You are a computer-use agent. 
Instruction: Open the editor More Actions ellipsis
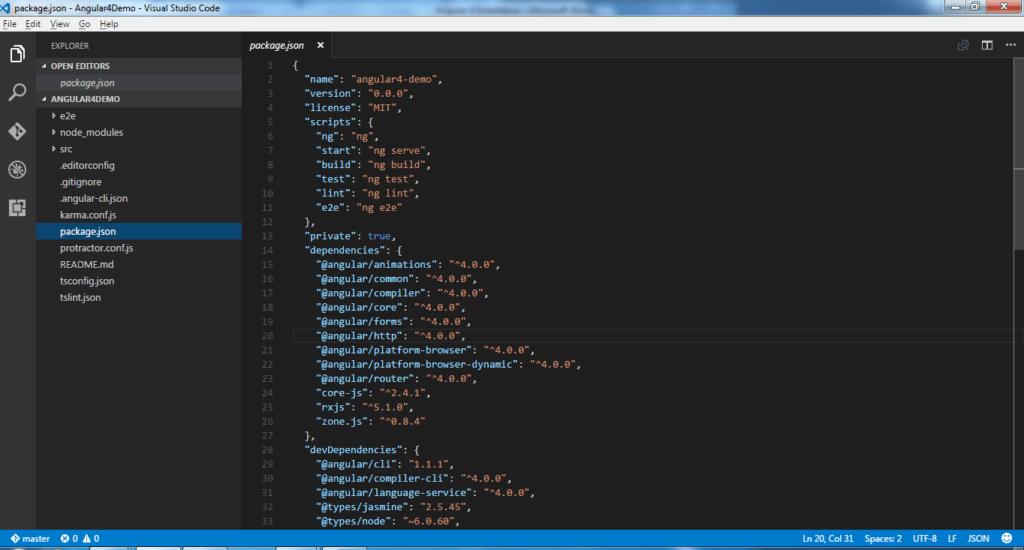1008,45
